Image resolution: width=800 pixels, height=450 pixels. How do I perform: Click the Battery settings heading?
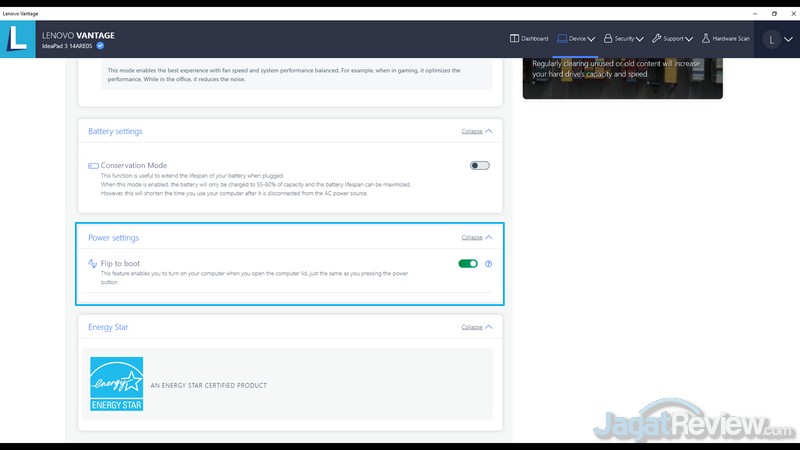pyautogui.click(x=115, y=131)
